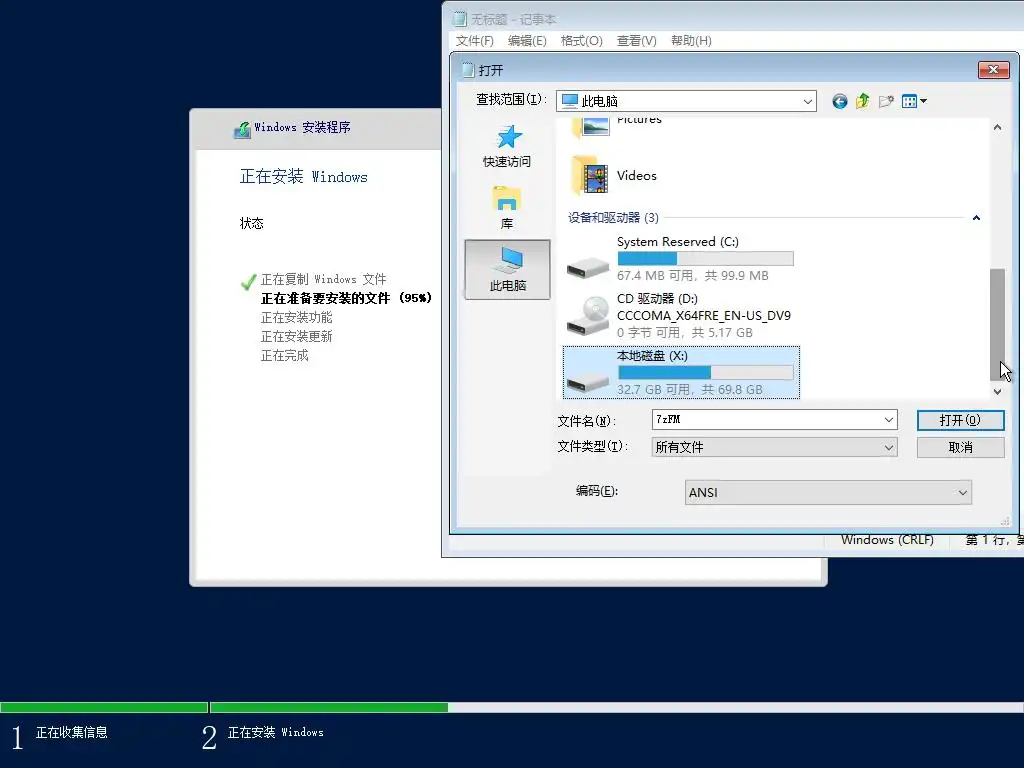Select local disk (X:)
This screenshot has width=1024, height=768.
pyautogui.click(x=680, y=372)
